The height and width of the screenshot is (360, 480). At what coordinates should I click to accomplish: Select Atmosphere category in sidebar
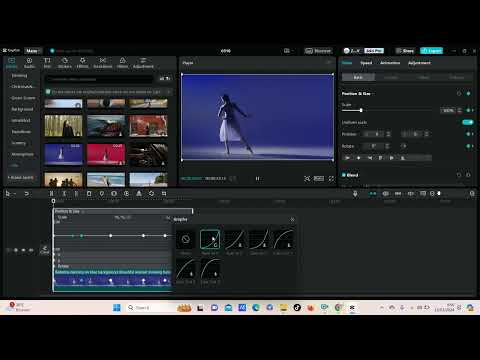click(22, 154)
